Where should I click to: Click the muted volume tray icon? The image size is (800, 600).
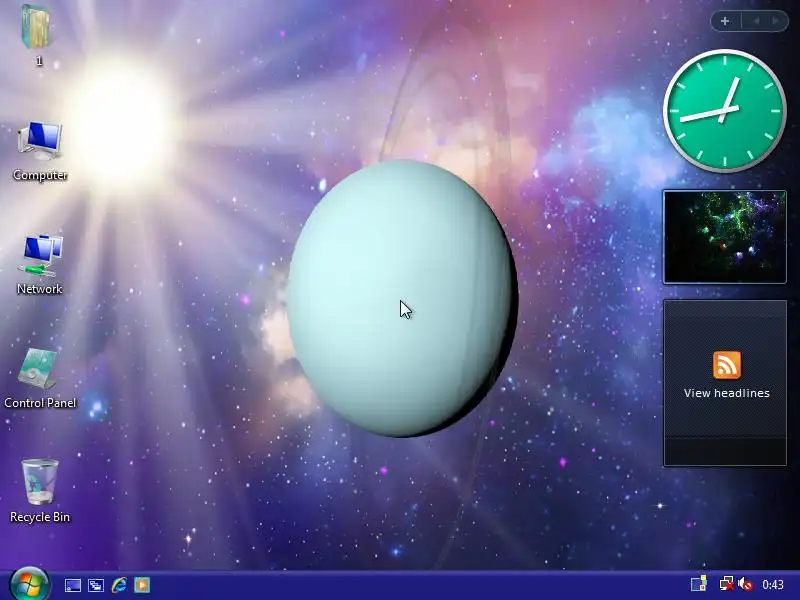(745, 584)
